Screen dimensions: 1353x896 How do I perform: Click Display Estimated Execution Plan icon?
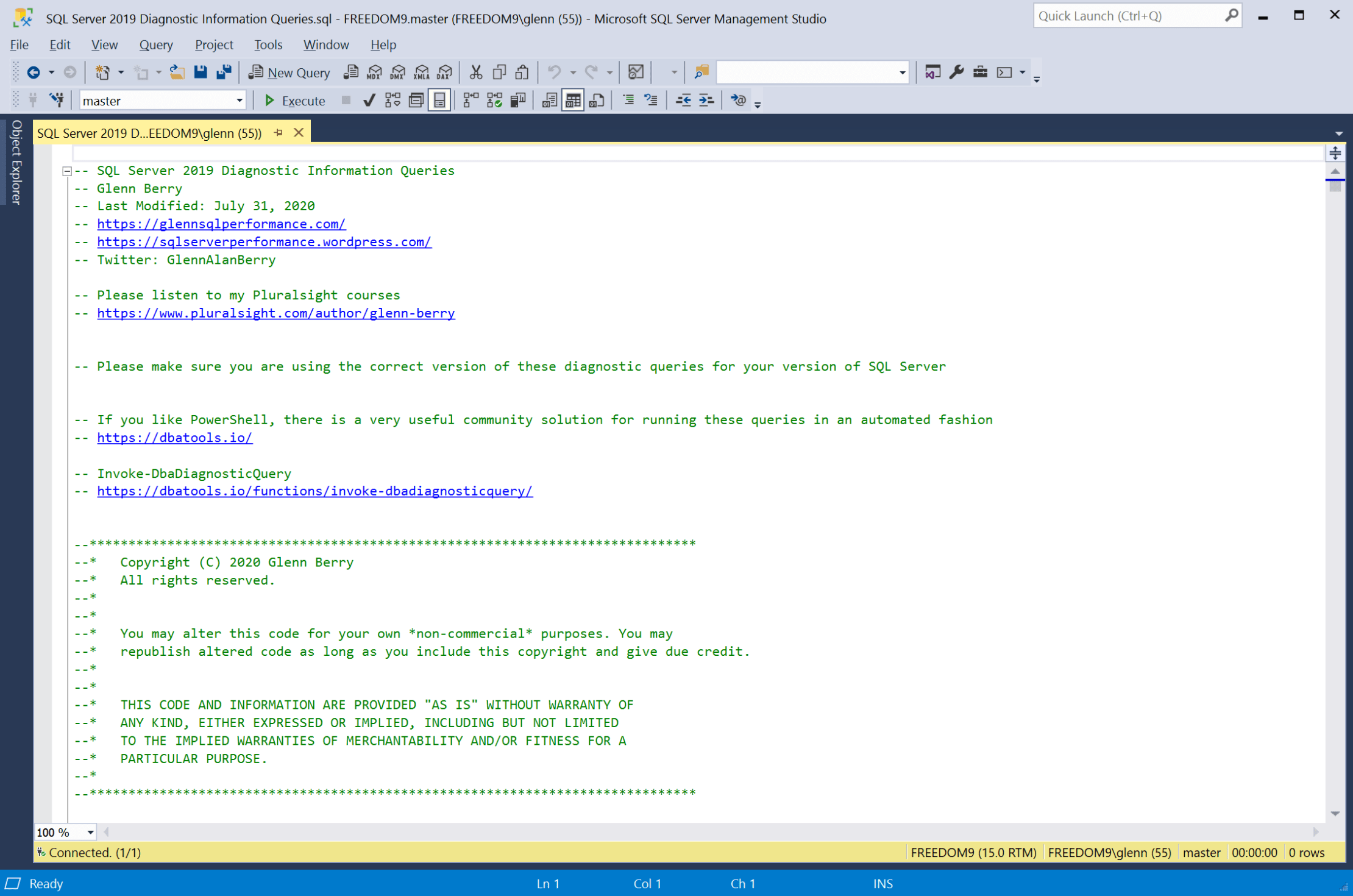(392, 100)
